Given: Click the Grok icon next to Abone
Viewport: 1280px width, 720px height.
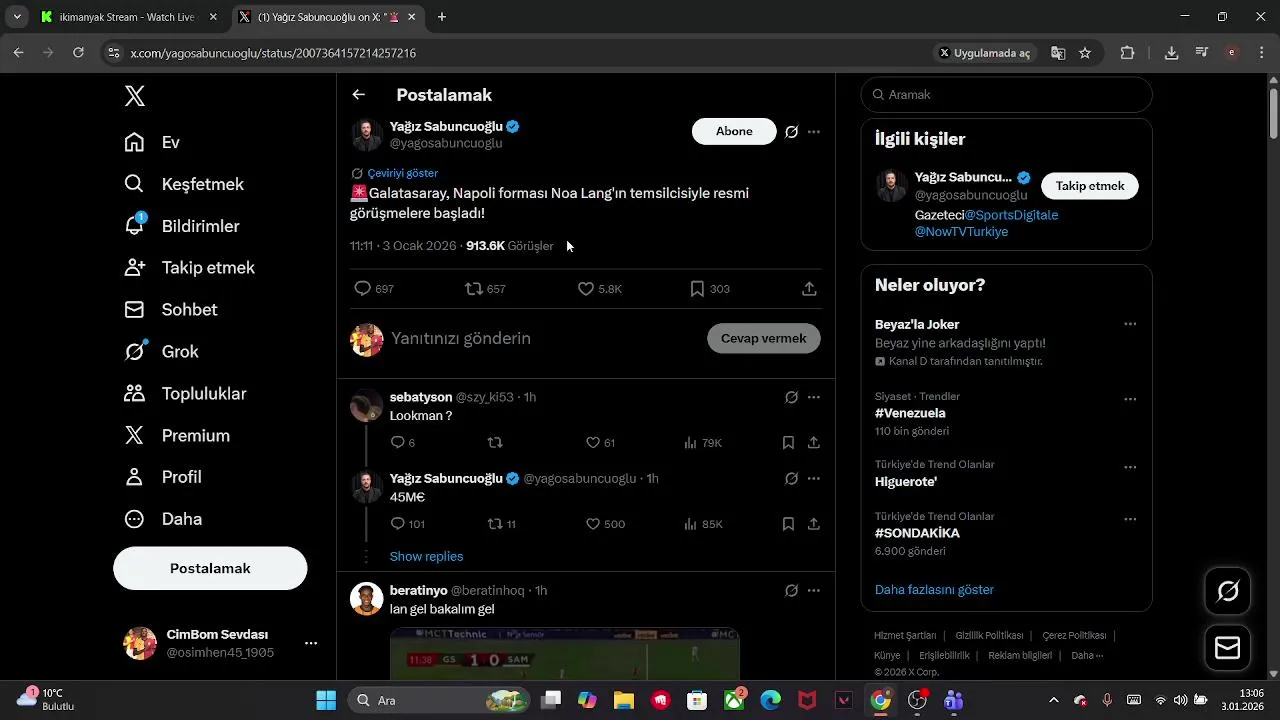Looking at the screenshot, I should 792,132.
